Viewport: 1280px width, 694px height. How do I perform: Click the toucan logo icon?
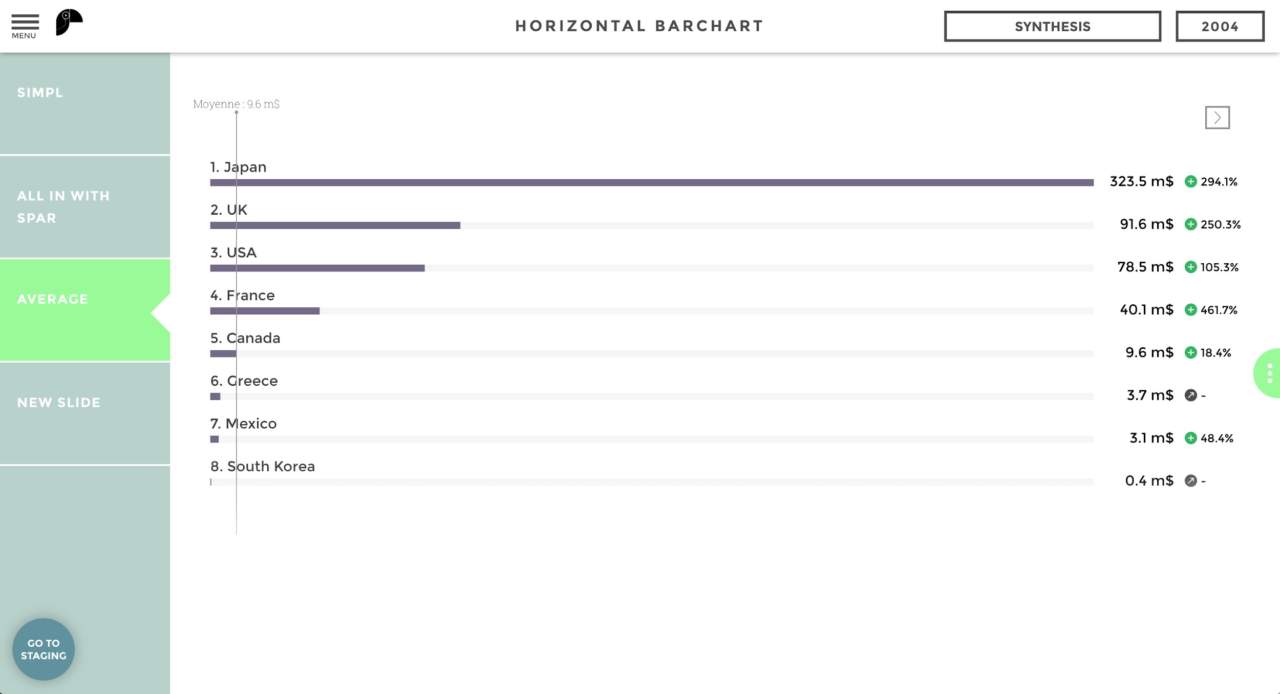point(68,22)
